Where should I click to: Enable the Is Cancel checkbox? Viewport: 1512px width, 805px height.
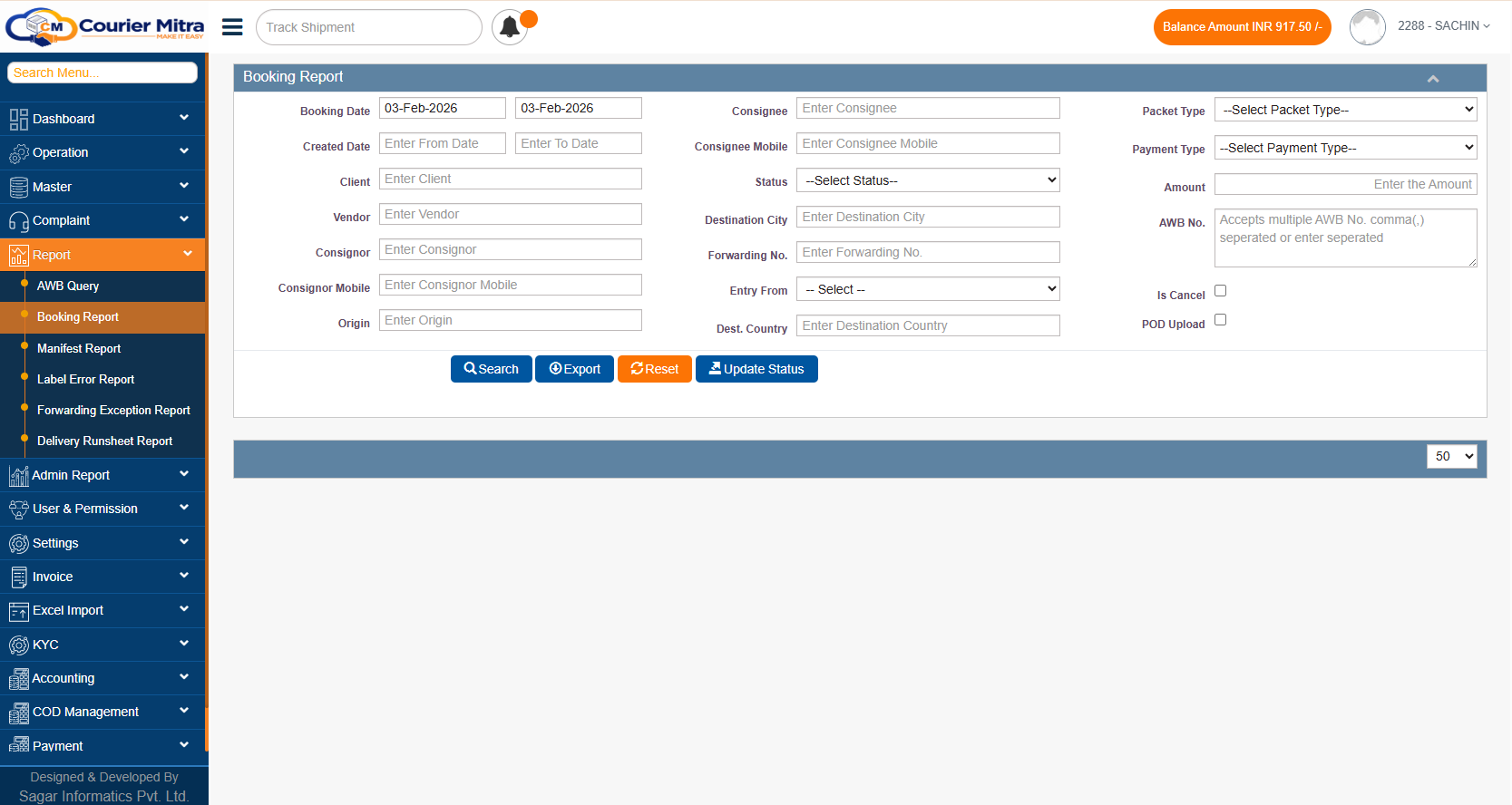(1220, 291)
